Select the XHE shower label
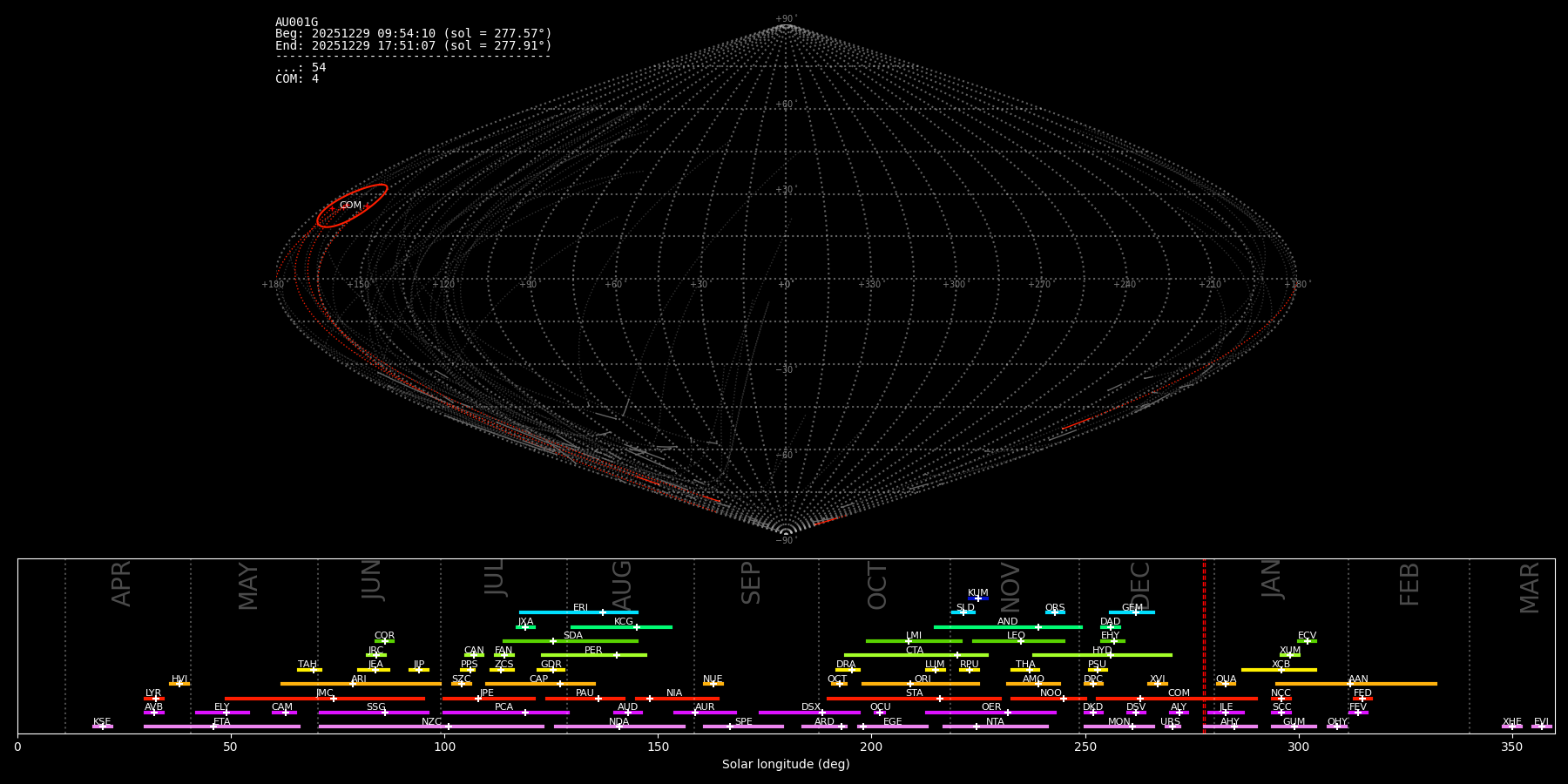 pos(1511,722)
